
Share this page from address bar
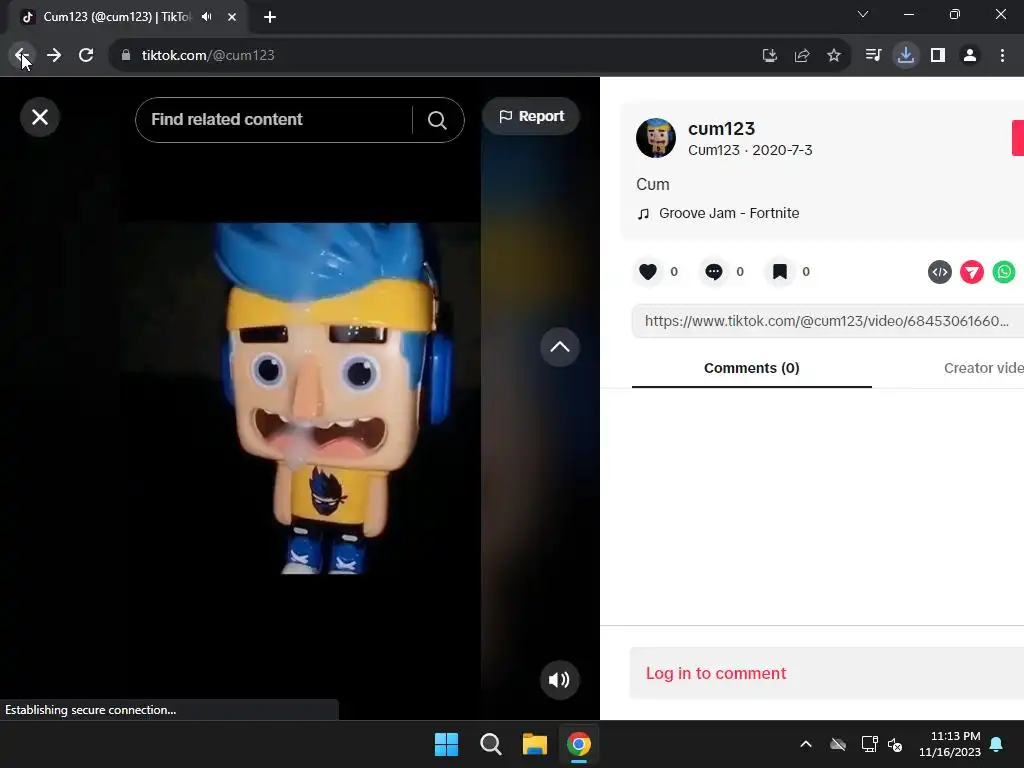click(x=802, y=56)
